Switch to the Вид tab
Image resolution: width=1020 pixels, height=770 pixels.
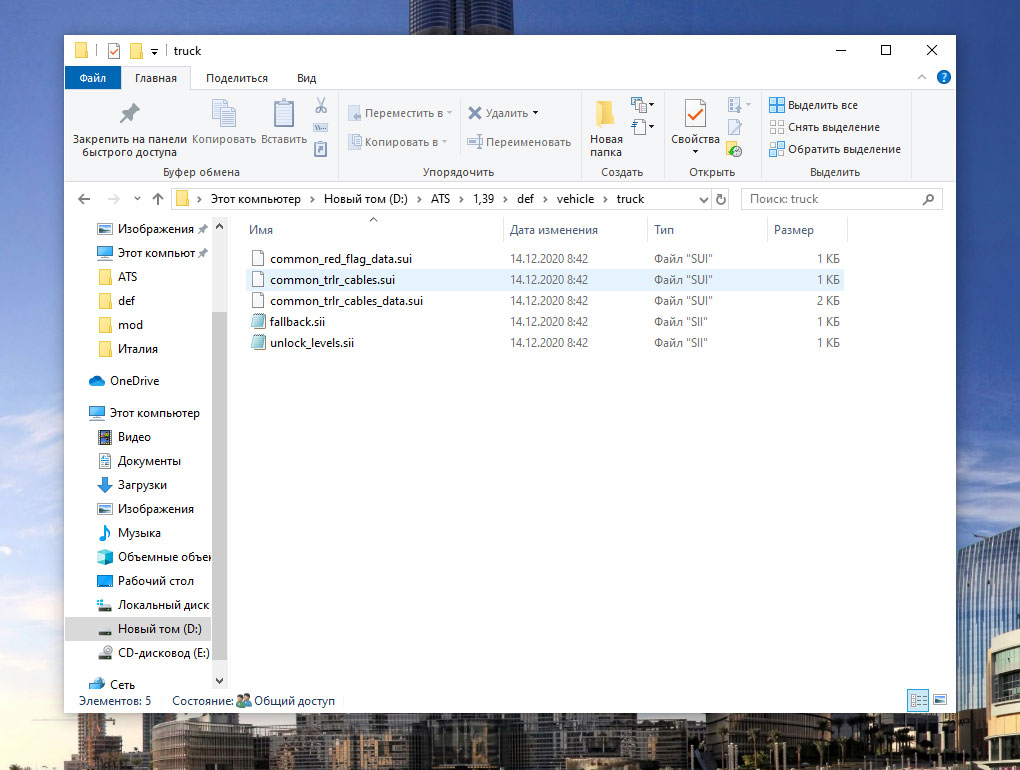(x=306, y=78)
